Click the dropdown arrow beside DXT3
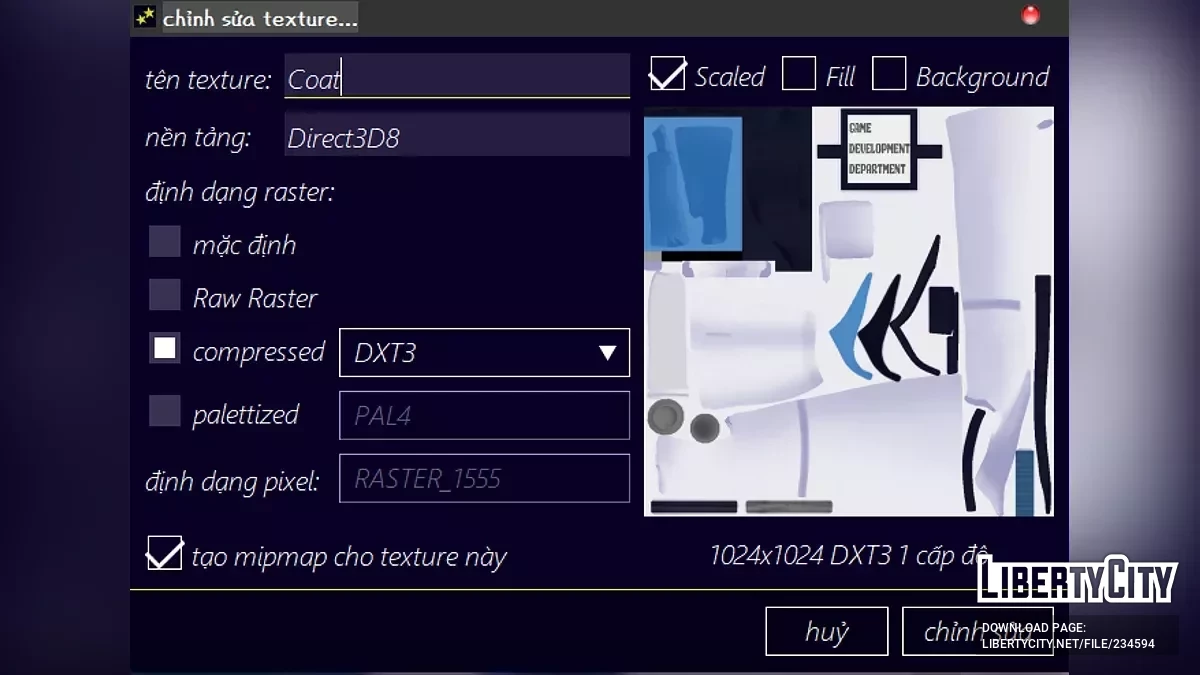The image size is (1200, 675). pyautogui.click(x=606, y=353)
